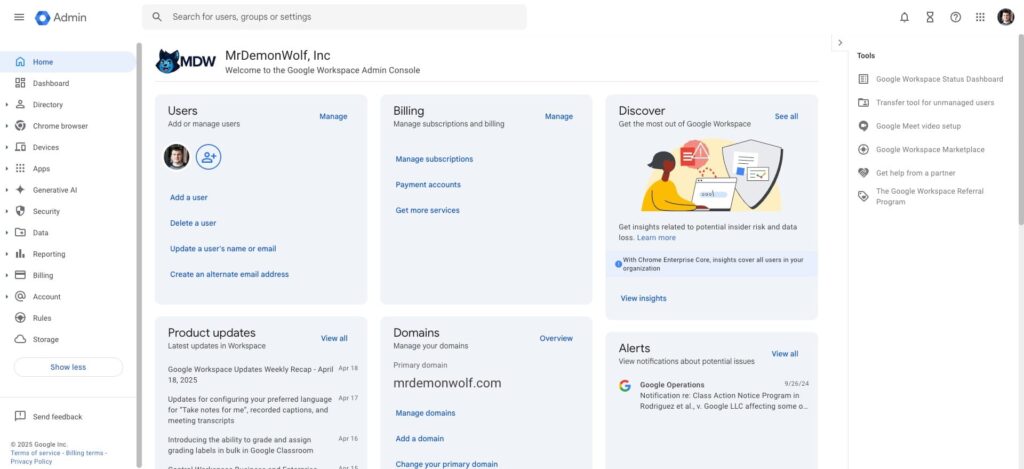Image resolution: width=1024 pixels, height=469 pixels.
Task: Click the search users and settings field
Action: coord(334,17)
